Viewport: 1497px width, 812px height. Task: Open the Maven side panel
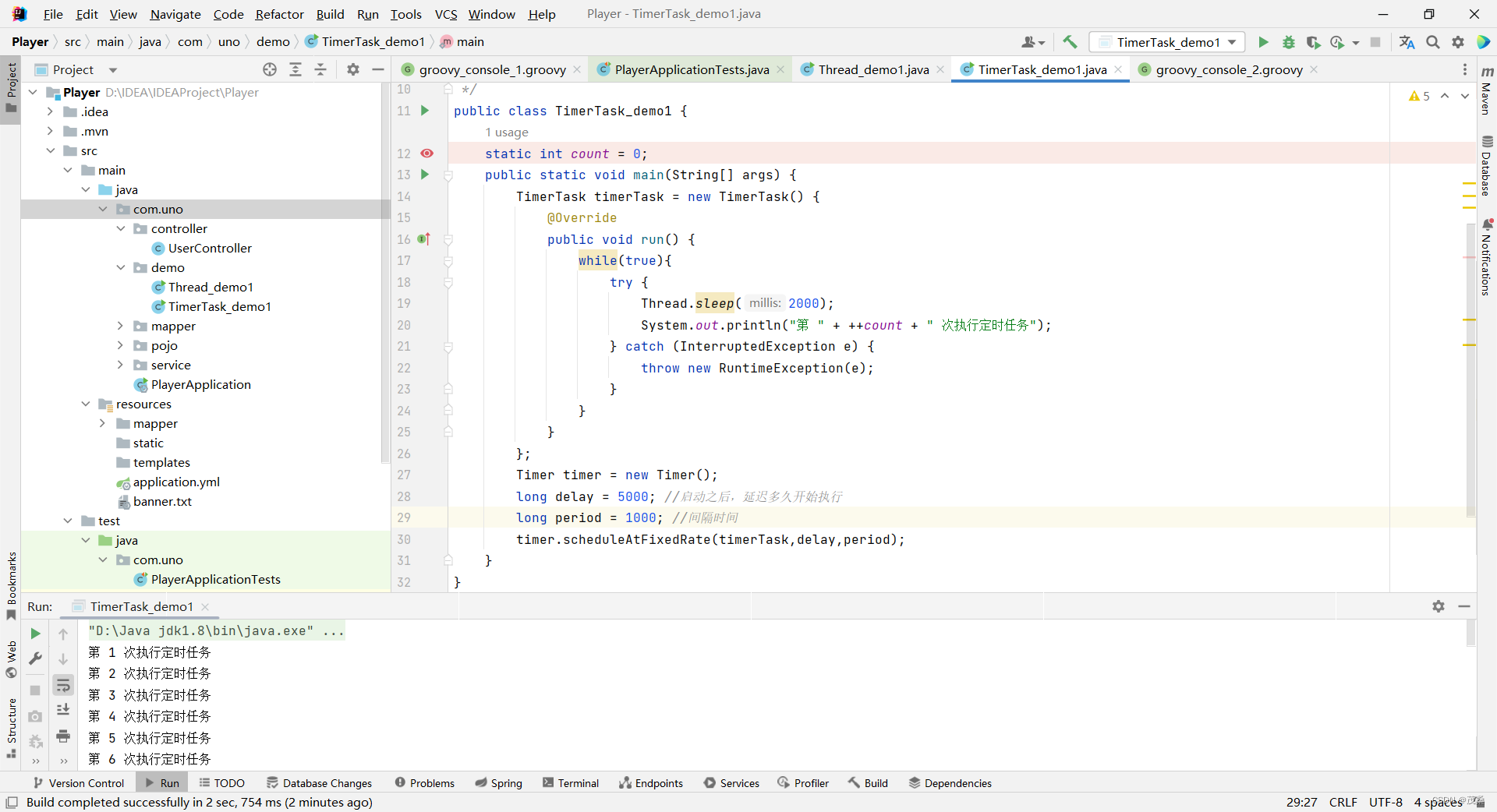[1486, 91]
